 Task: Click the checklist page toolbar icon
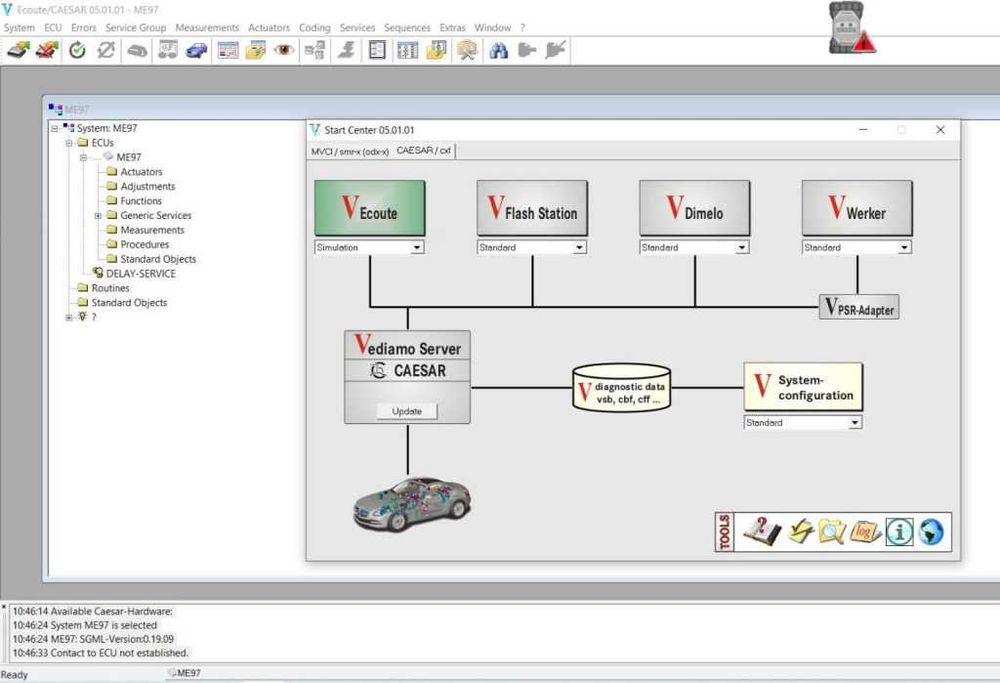(x=378, y=50)
